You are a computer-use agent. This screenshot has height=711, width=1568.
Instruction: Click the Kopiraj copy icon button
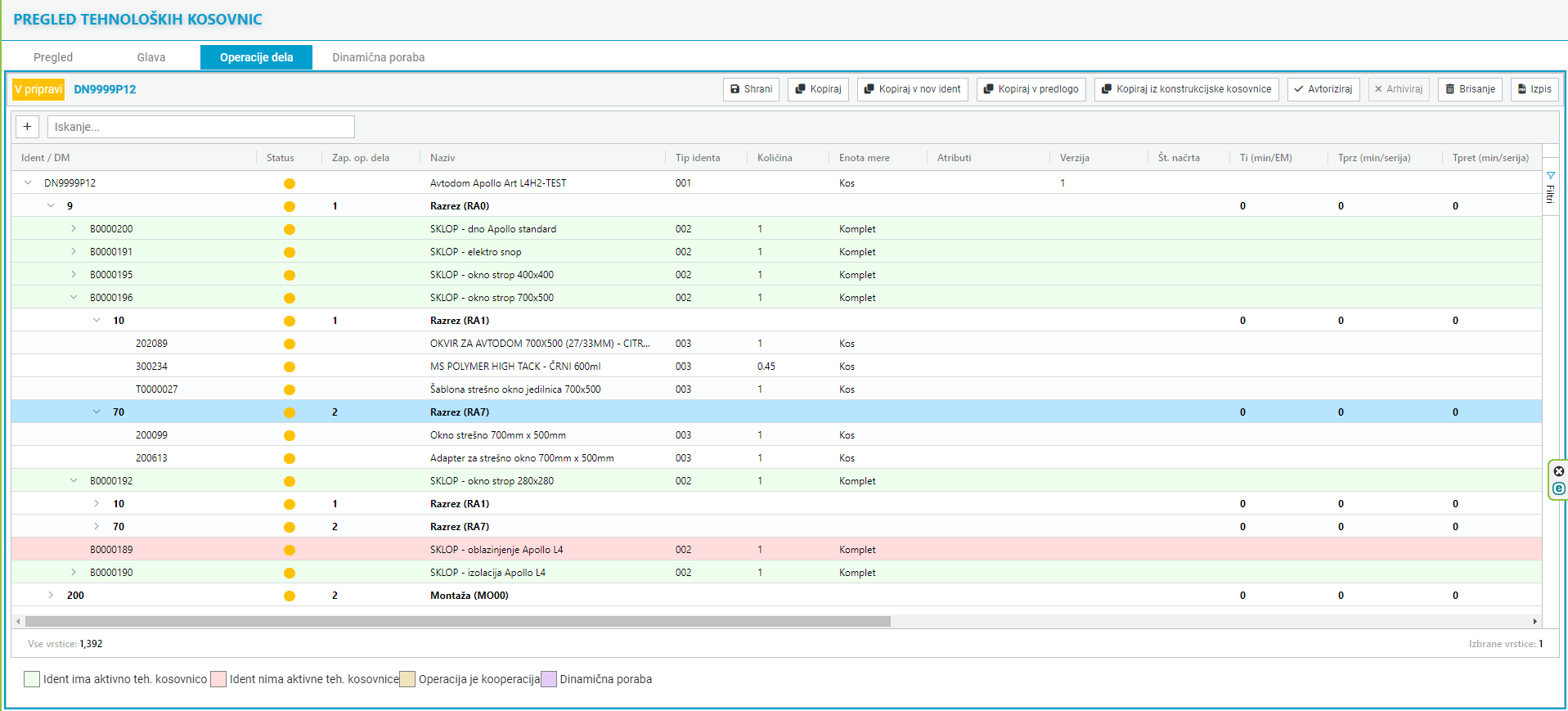[818, 89]
